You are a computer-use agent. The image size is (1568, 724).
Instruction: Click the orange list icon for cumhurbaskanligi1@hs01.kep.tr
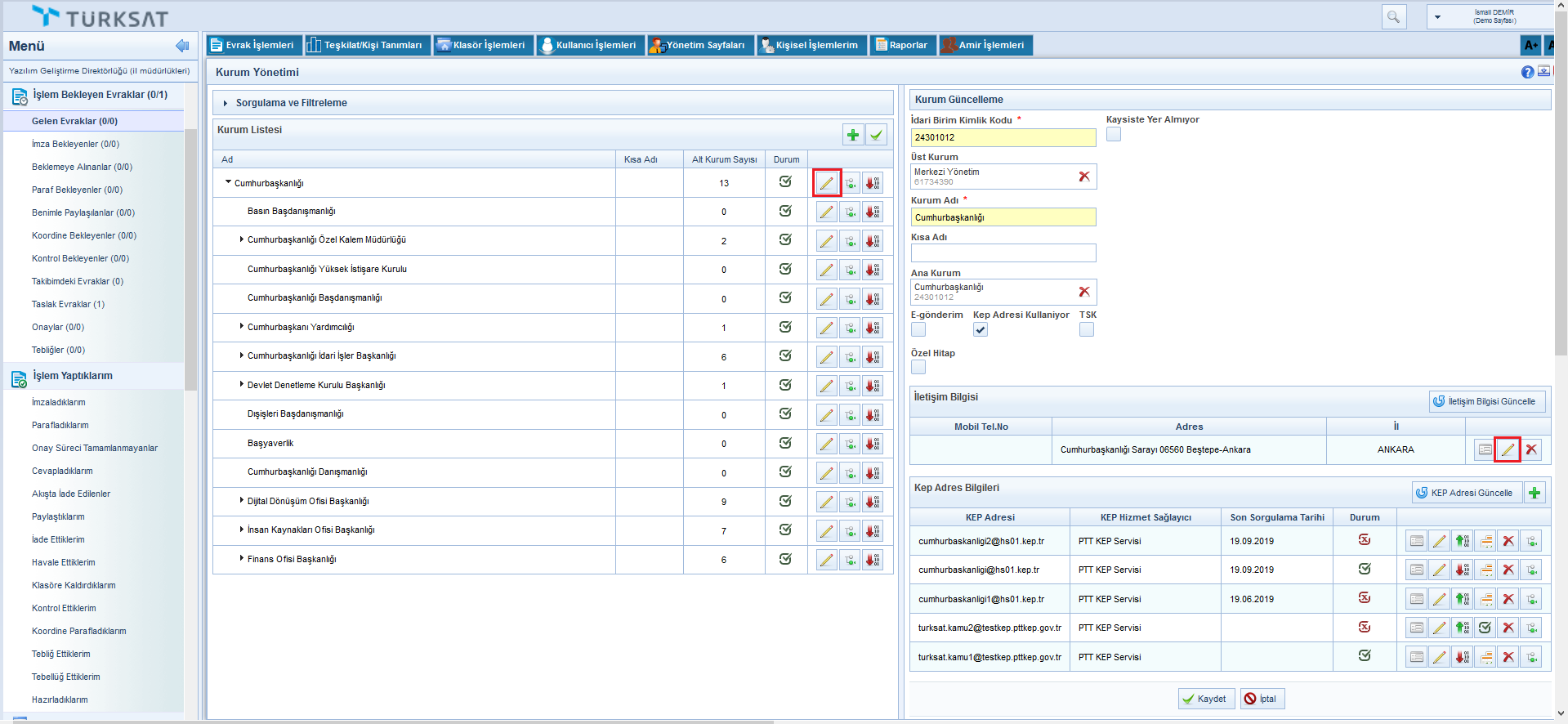pos(1485,599)
